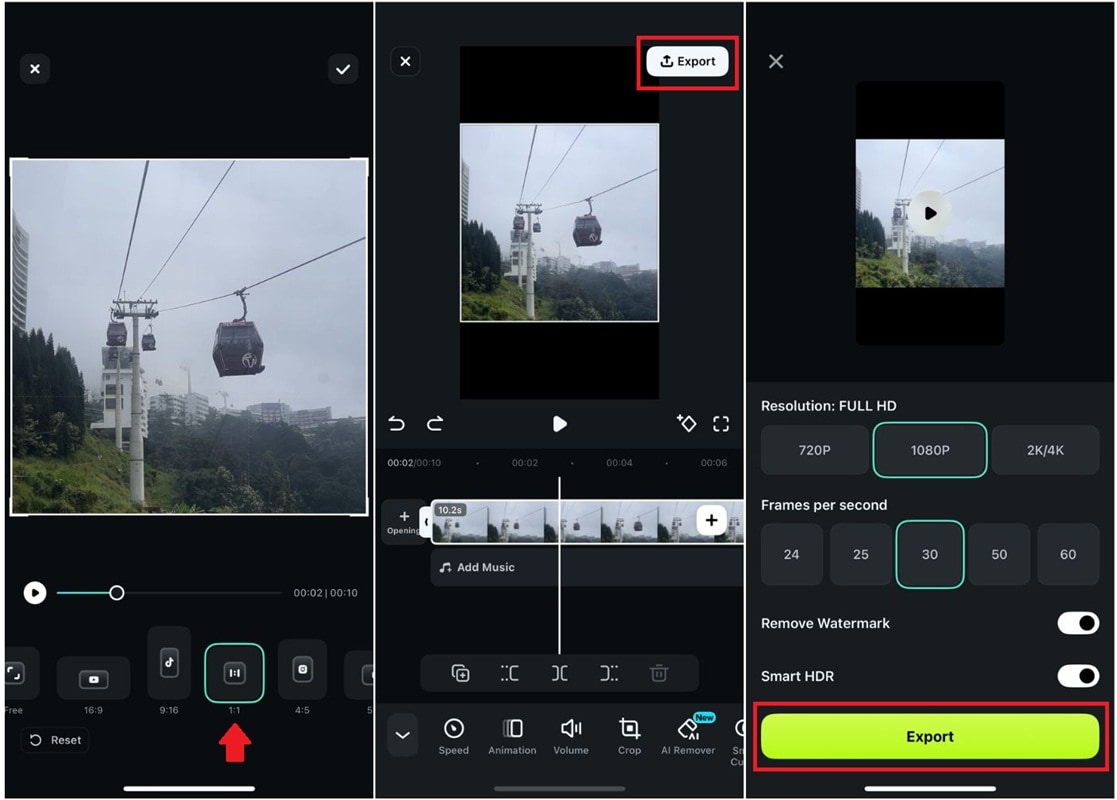Confirm crop with the checkmark icon
Image resolution: width=1117 pixels, height=800 pixels.
(x=343, y=69)
